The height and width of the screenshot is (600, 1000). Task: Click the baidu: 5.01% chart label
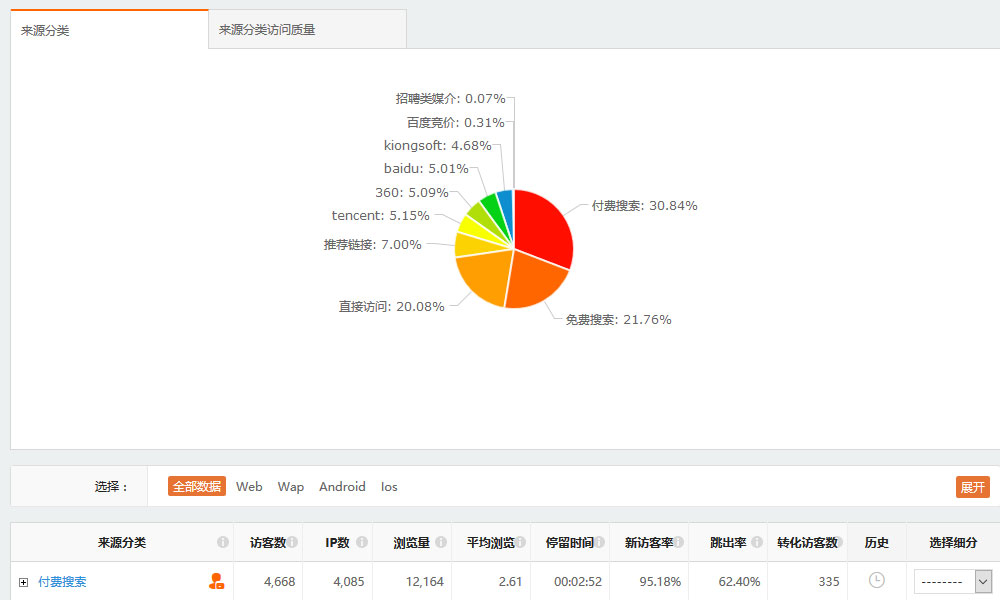coord(426,168)
